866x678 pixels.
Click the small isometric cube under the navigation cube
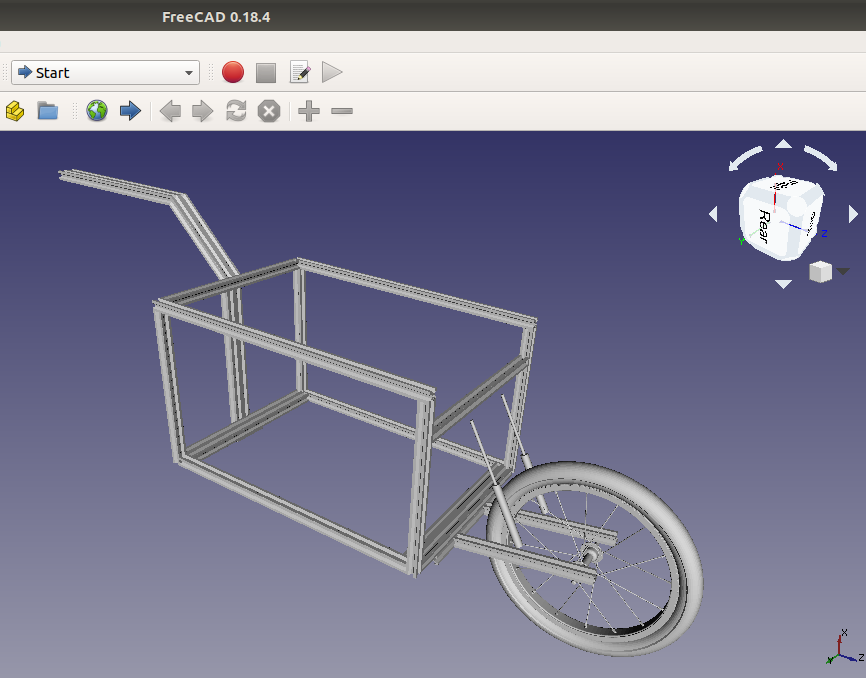(818, 270)
